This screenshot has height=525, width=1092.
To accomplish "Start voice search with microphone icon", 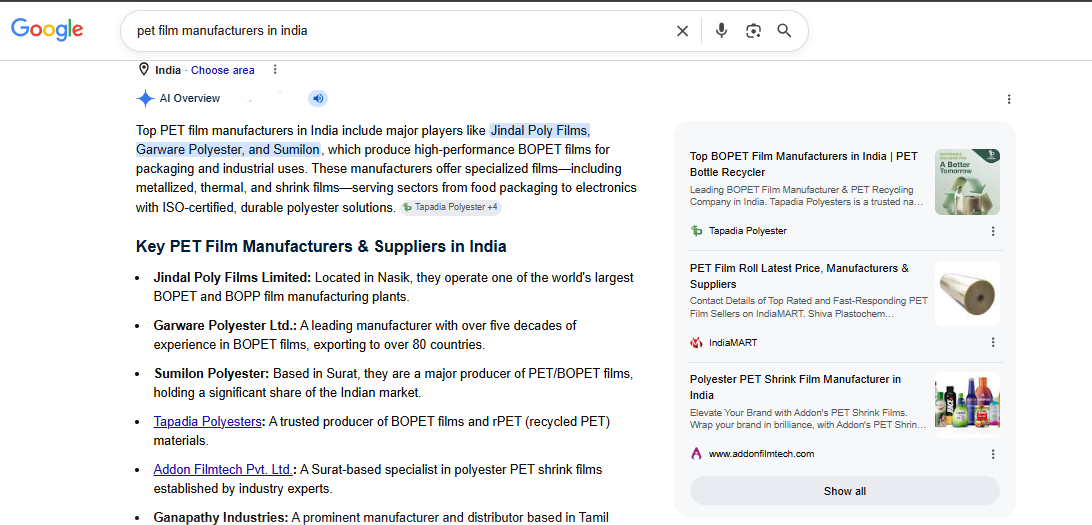I will pos(722,31).
